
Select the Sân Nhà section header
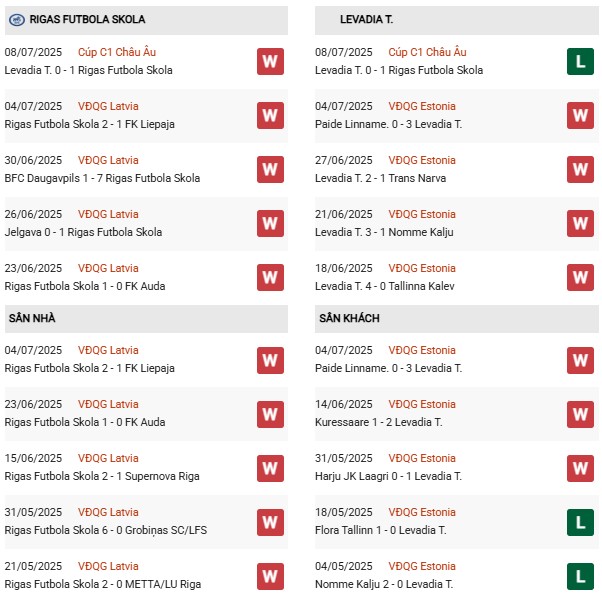pos(32,318)
